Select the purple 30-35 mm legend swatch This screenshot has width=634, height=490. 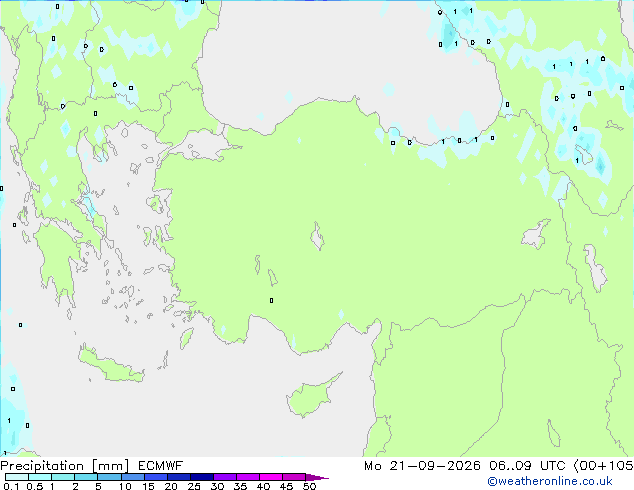(x=225, y=477)
